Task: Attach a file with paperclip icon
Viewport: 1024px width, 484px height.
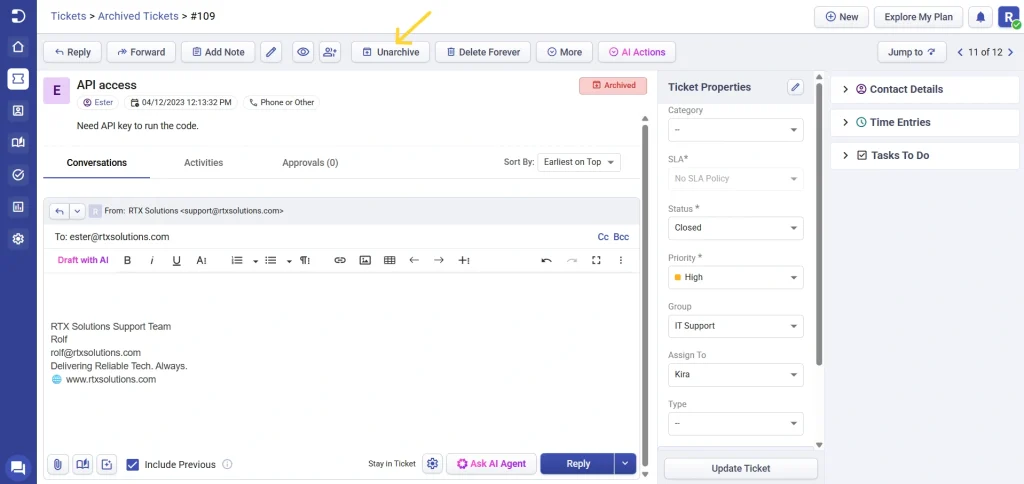Action: (57, 464)
